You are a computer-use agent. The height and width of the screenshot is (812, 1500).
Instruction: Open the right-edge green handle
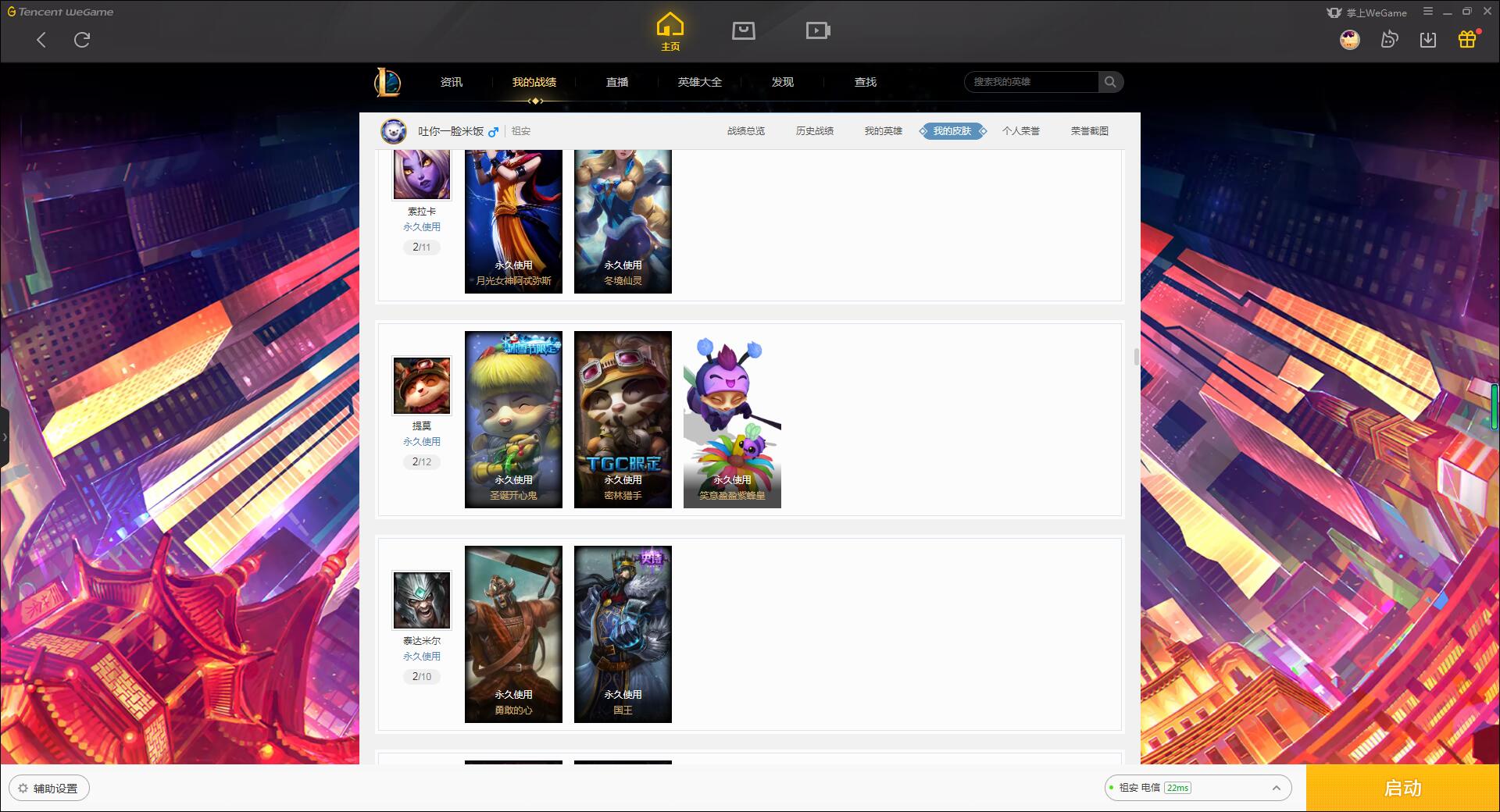(1495, 406)
